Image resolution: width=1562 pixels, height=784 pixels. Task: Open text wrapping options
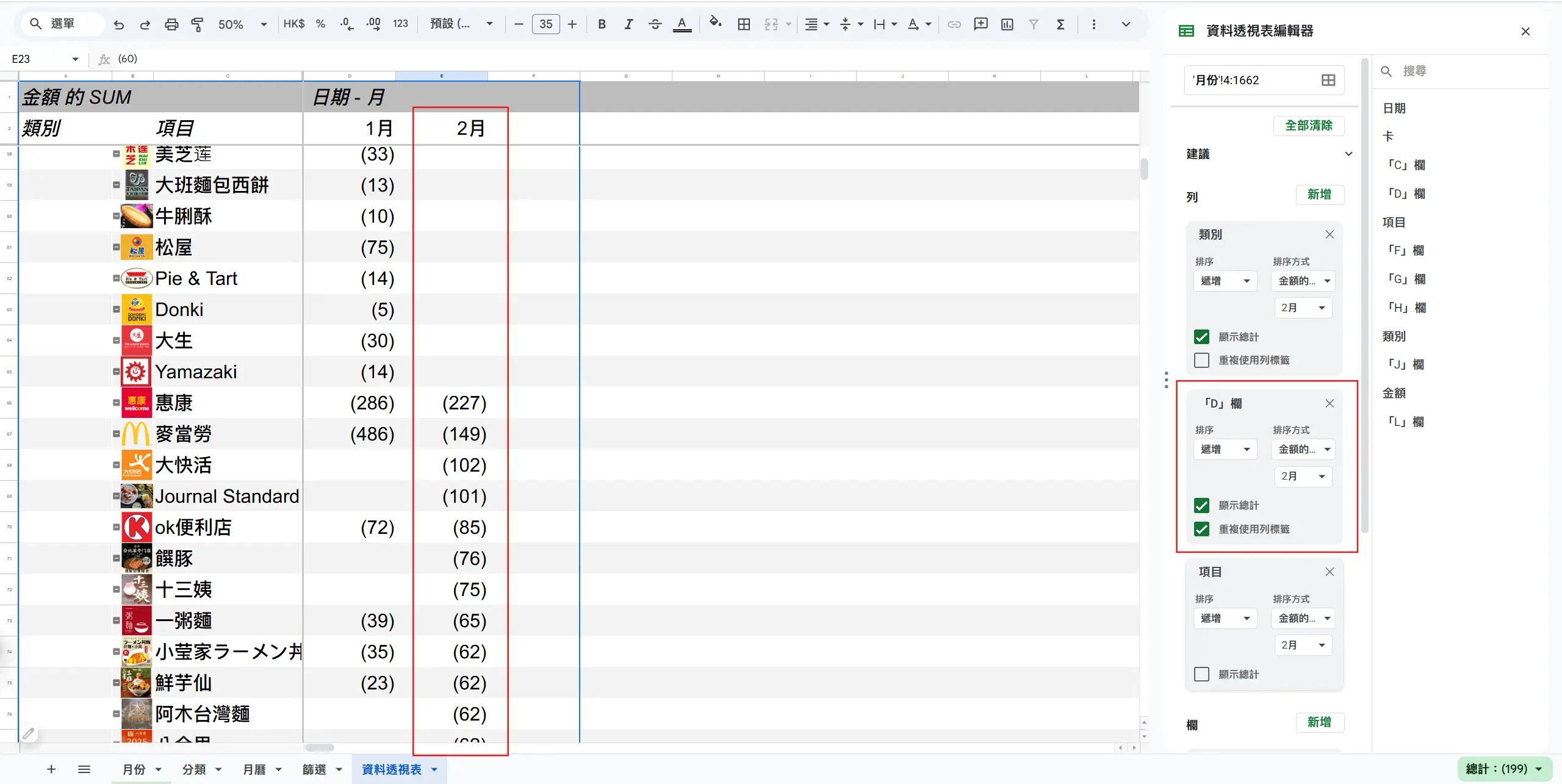(885, 24)
